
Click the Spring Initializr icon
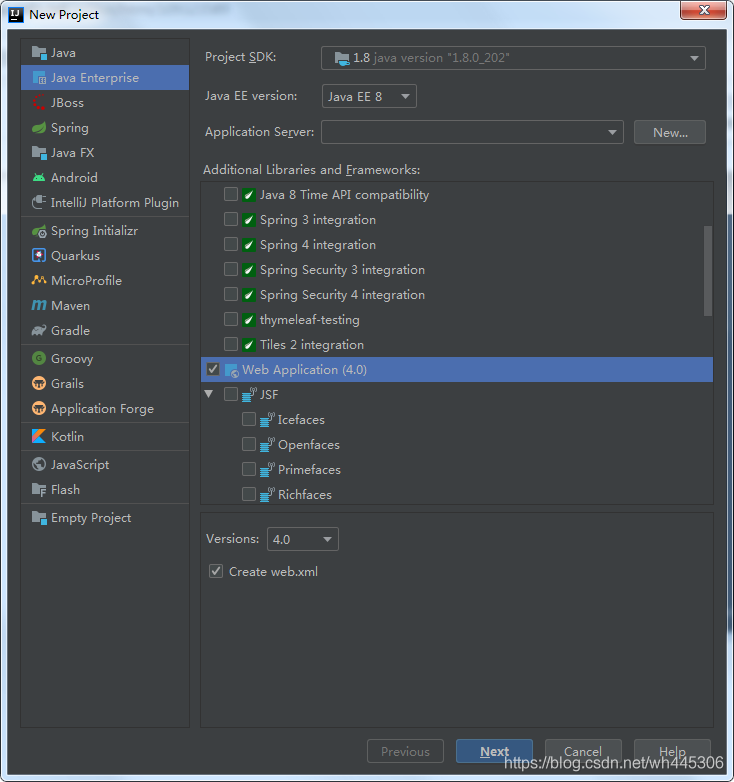(x=39, y=231)
